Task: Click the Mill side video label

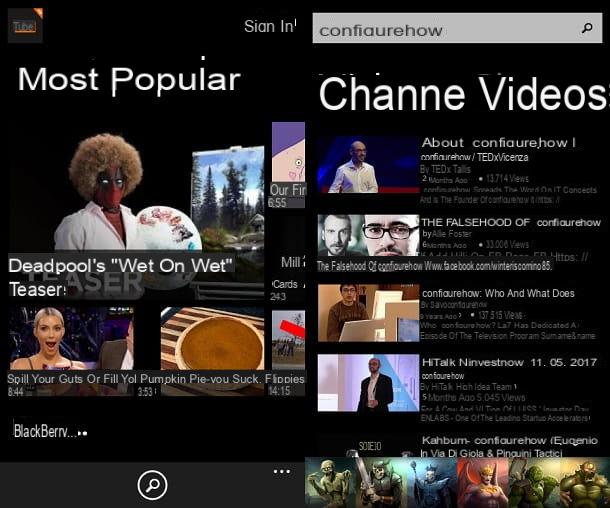Action: coord(293,262)
